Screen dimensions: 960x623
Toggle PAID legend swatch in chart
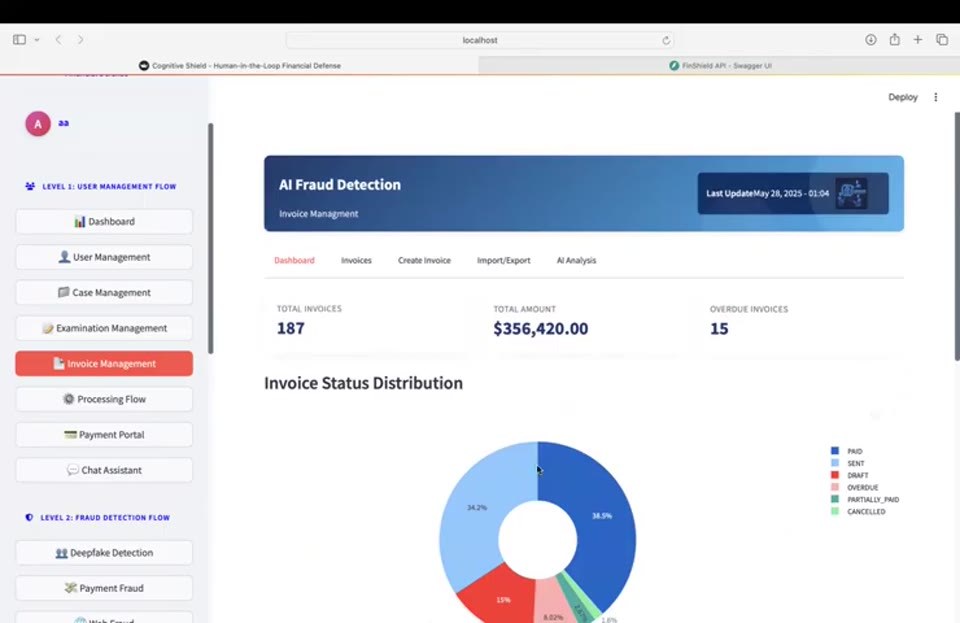[x=834, y=451]
